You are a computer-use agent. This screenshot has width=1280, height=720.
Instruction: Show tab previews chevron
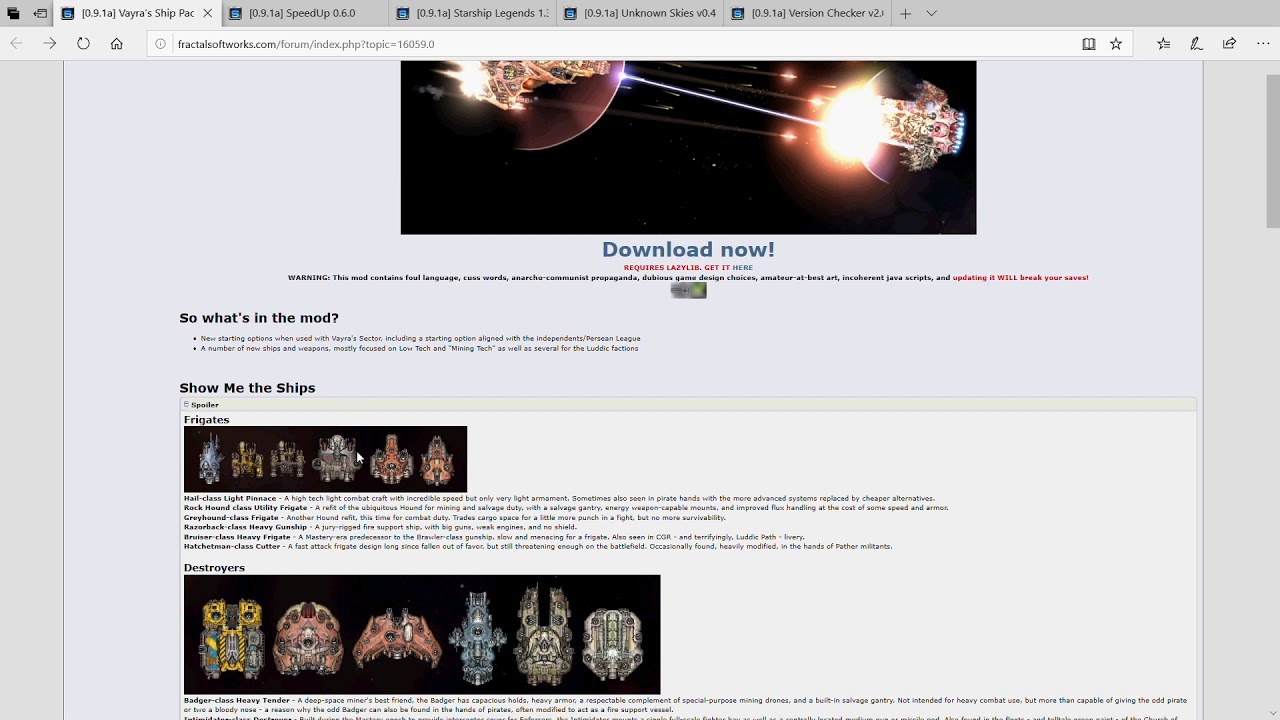(x=931, y=14)
